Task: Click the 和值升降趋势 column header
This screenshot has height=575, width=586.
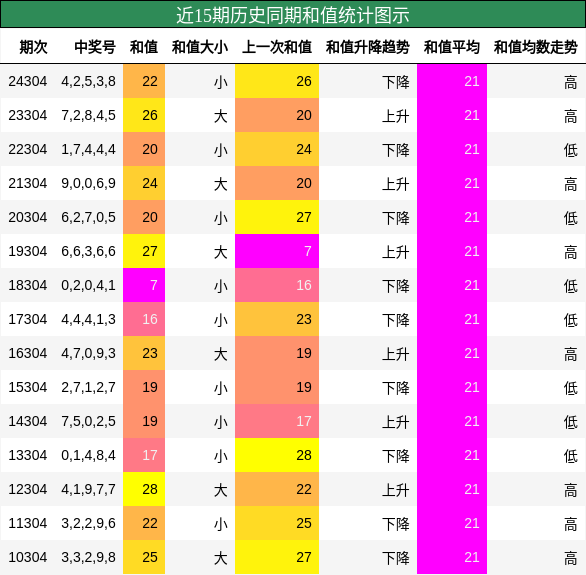Action: point(368,47)
